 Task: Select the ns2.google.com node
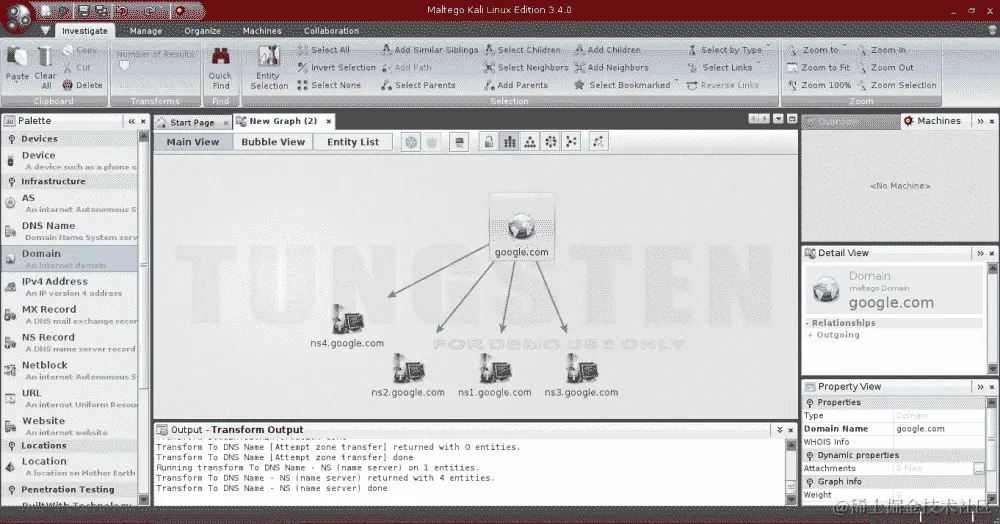click(x=408, y=375)
